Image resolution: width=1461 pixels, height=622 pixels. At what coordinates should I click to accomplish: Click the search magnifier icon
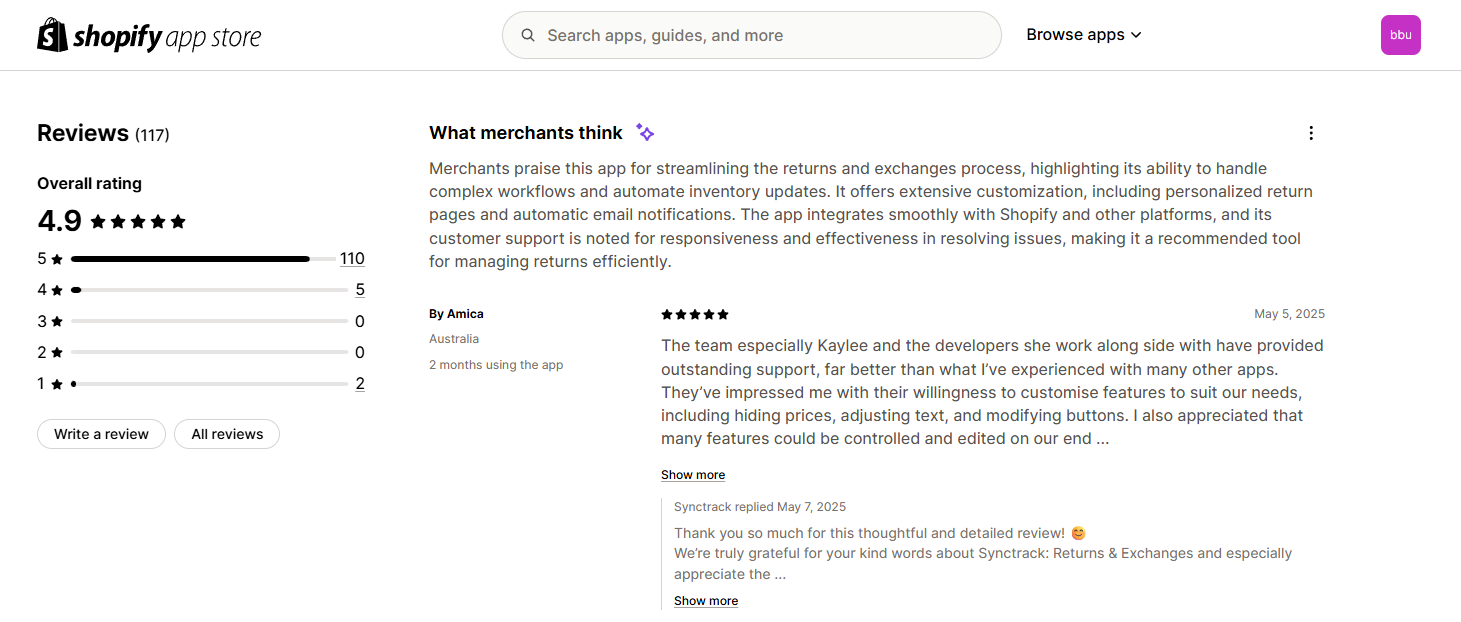click(528, 35)
